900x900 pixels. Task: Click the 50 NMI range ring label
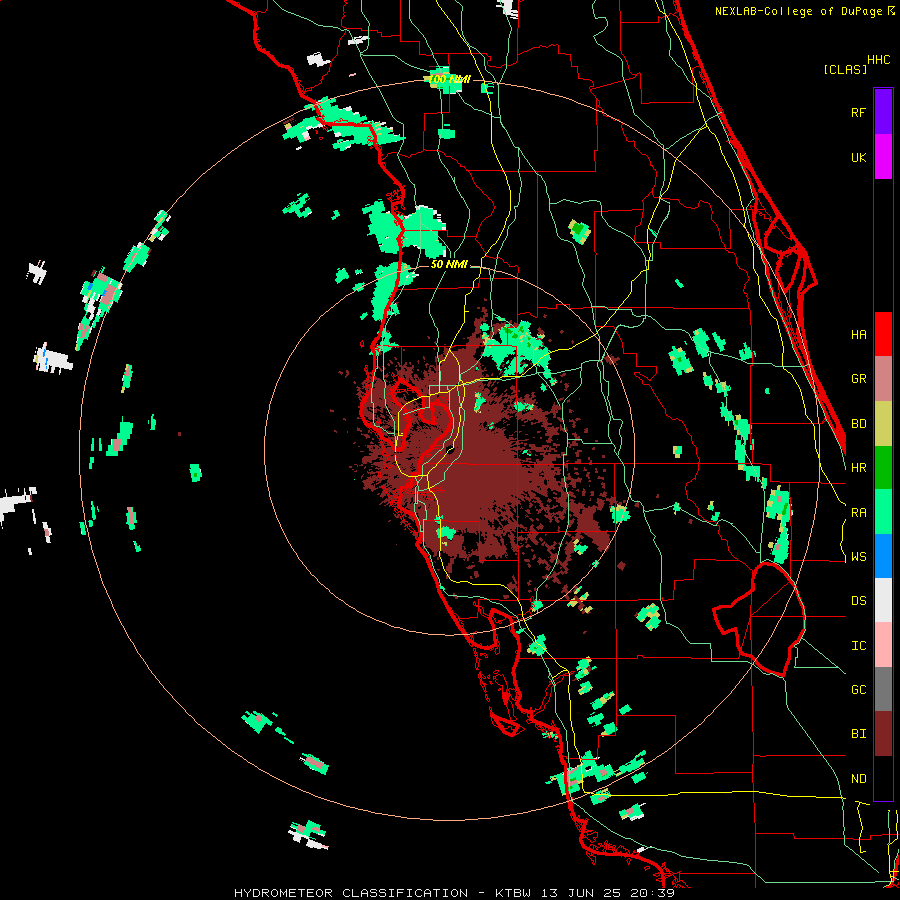(x=449, y=264)
